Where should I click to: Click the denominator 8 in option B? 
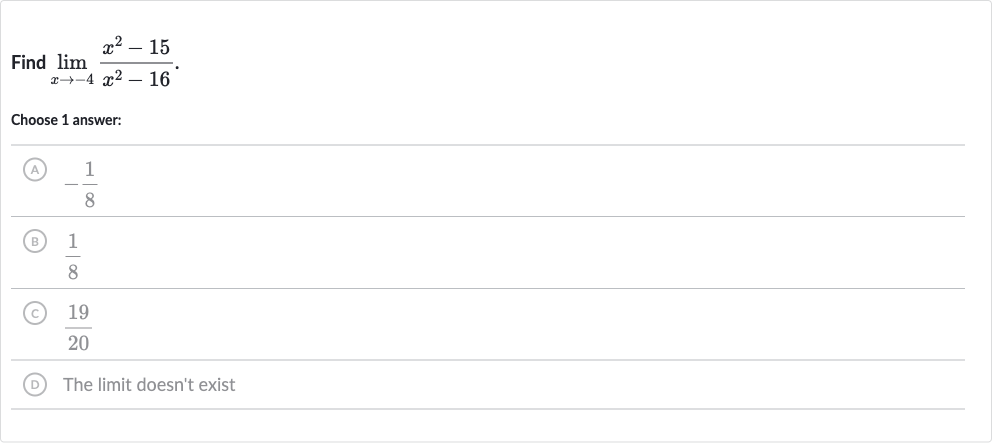tap(73, 272)
